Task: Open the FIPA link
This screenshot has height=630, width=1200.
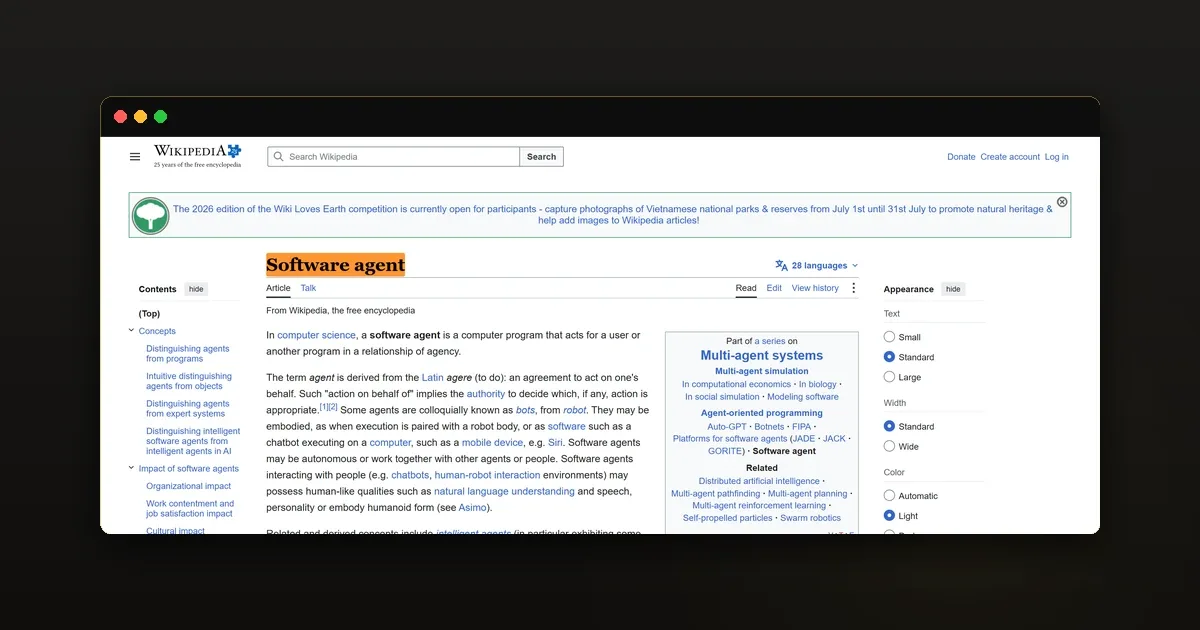Action: point(802,427)
